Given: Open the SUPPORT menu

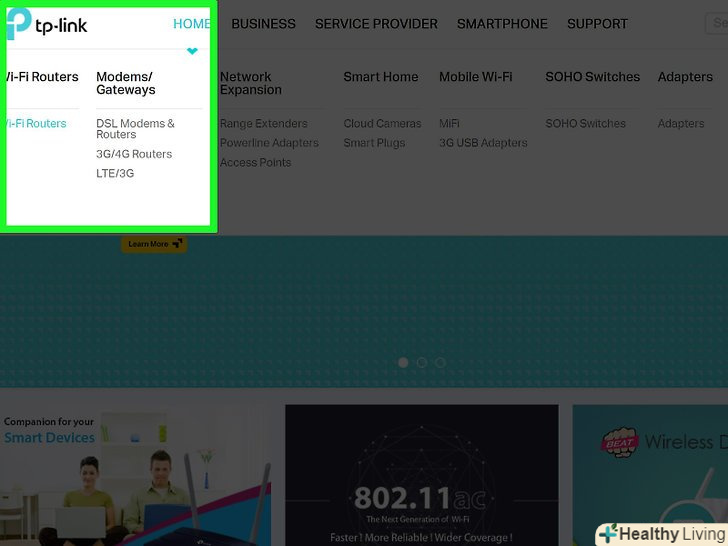Looking at the screenshot, I should 597,24.
